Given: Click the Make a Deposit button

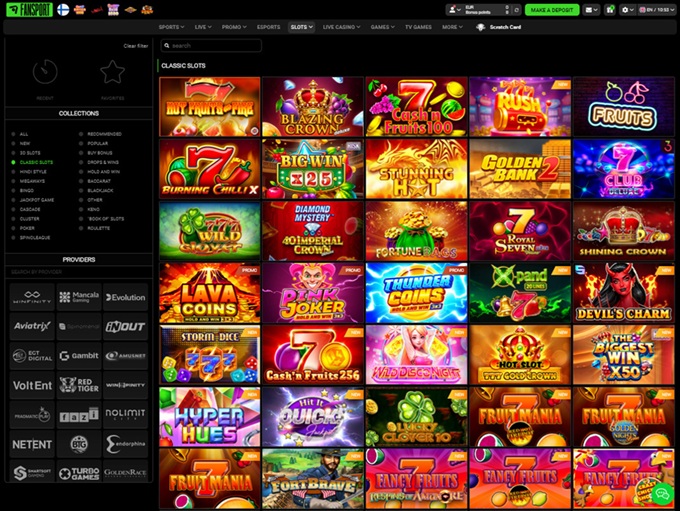Looking at the screenshot, I should (x=552, y=9).
